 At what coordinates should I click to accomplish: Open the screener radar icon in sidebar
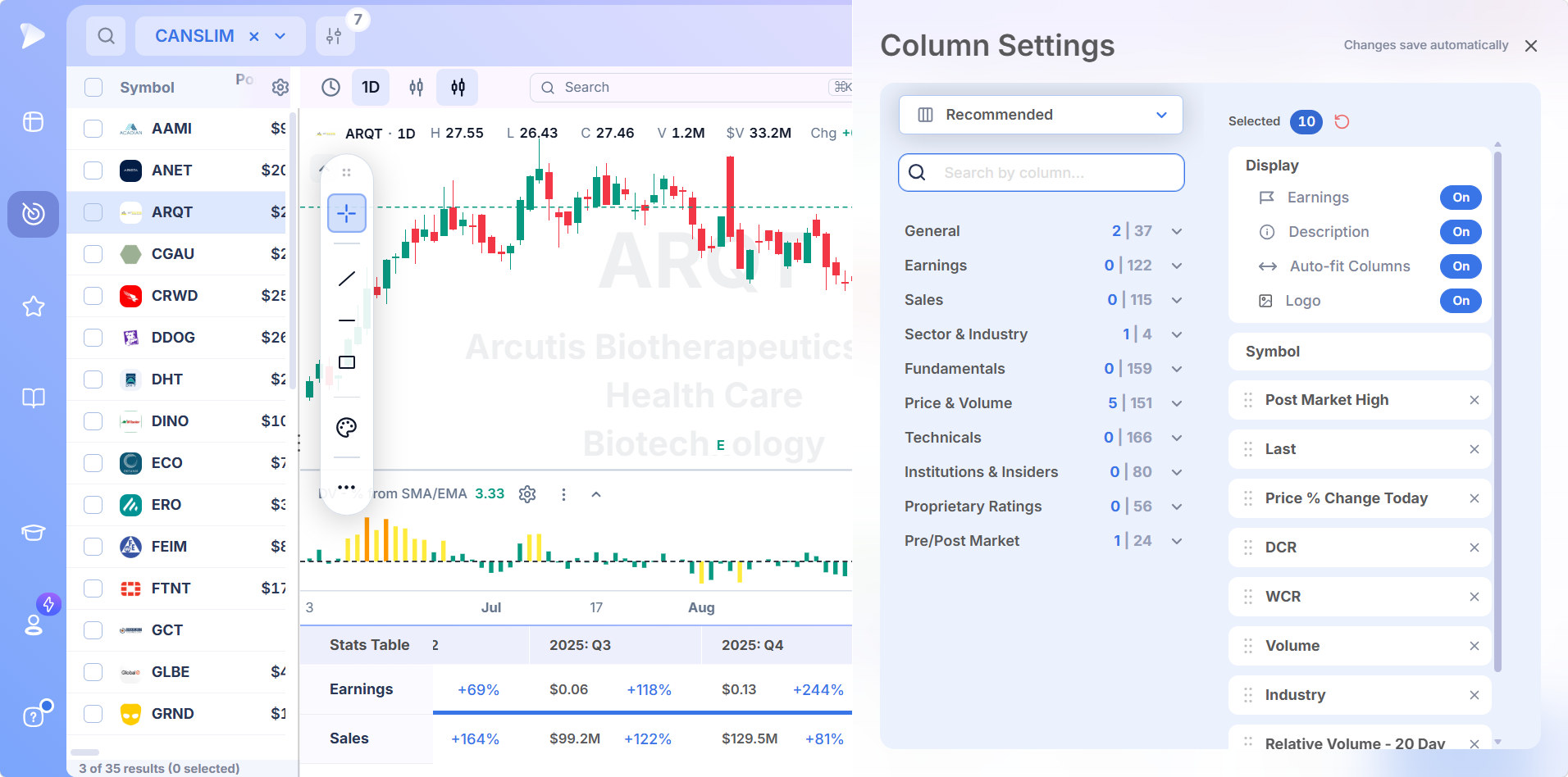click(34, 214)
